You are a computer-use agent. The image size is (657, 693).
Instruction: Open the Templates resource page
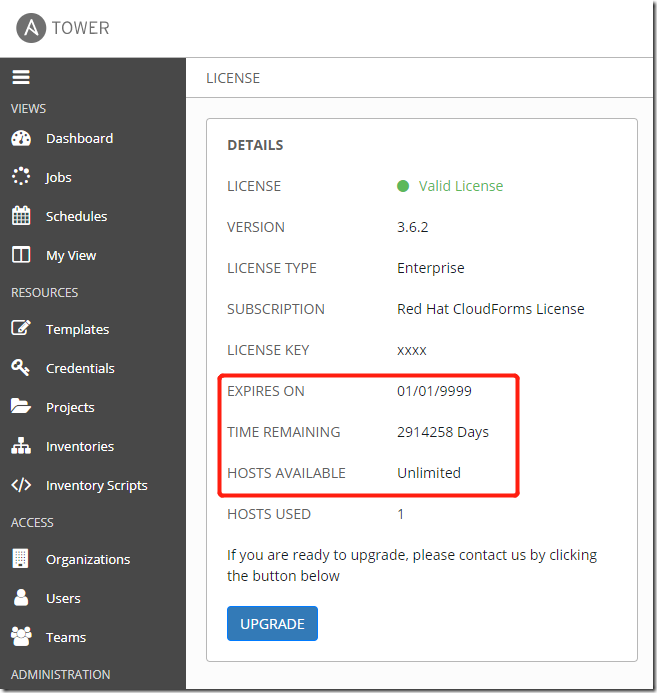coord(77,329)
